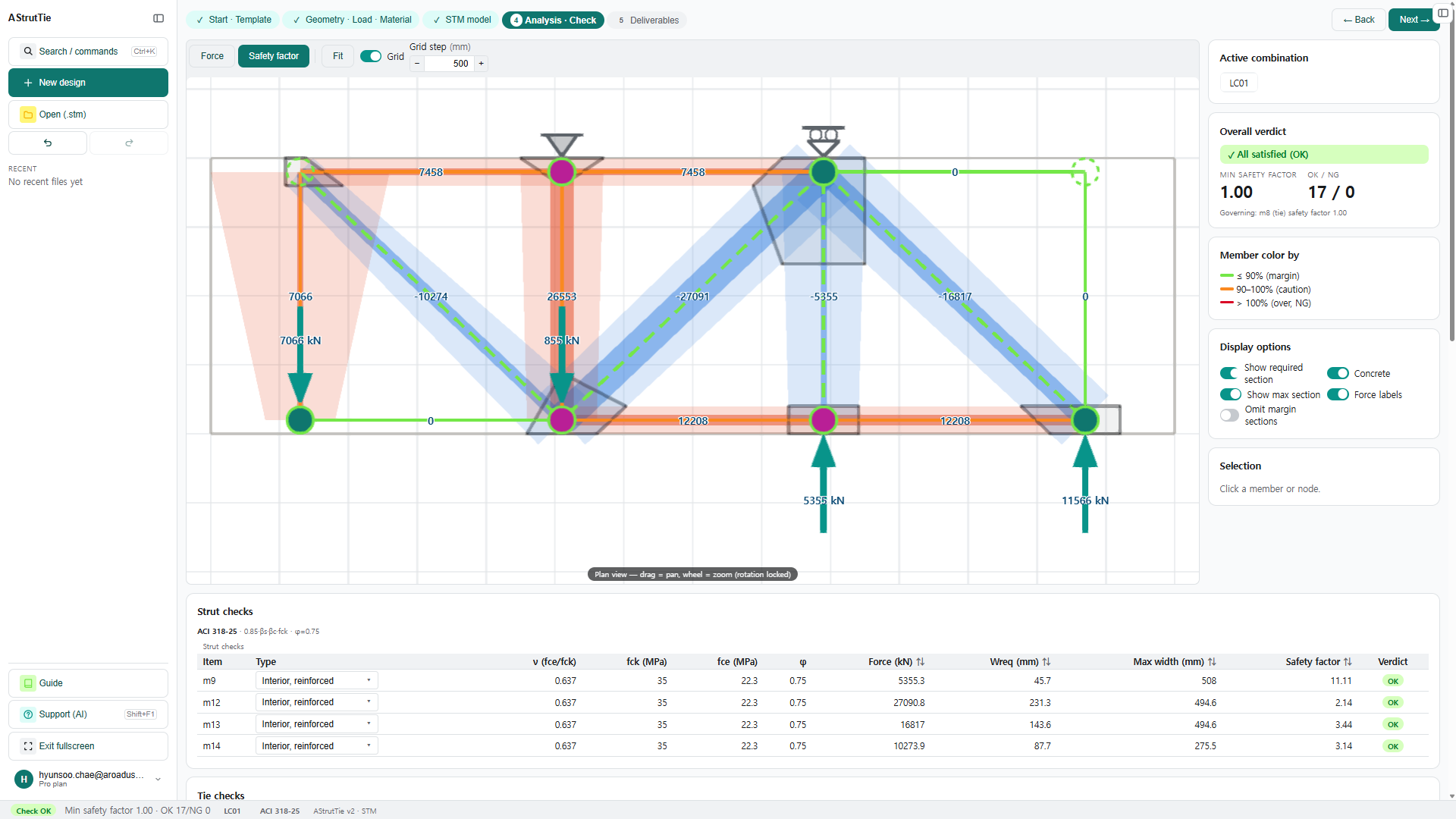This screenshot has width=1456, height=819.
Task: Select strut member labeled -27091
Action: pos(694,297)
